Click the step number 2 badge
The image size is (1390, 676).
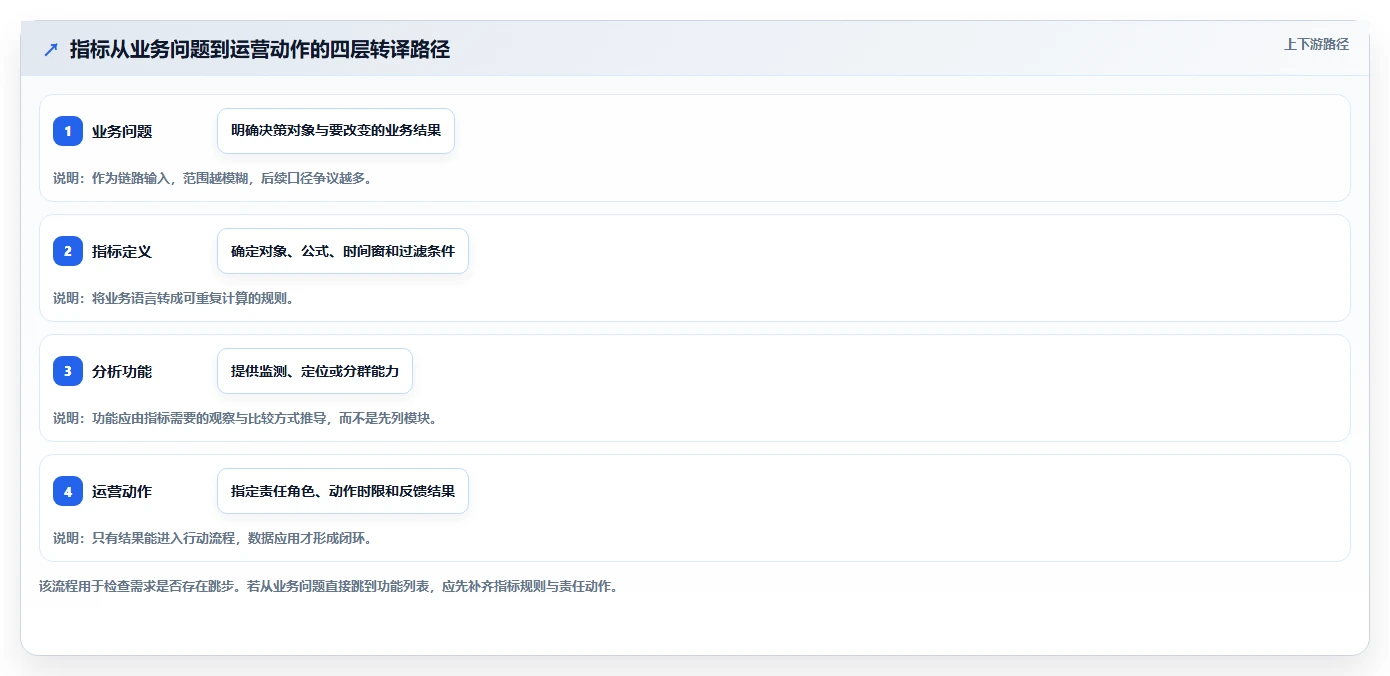coord(68,251)
